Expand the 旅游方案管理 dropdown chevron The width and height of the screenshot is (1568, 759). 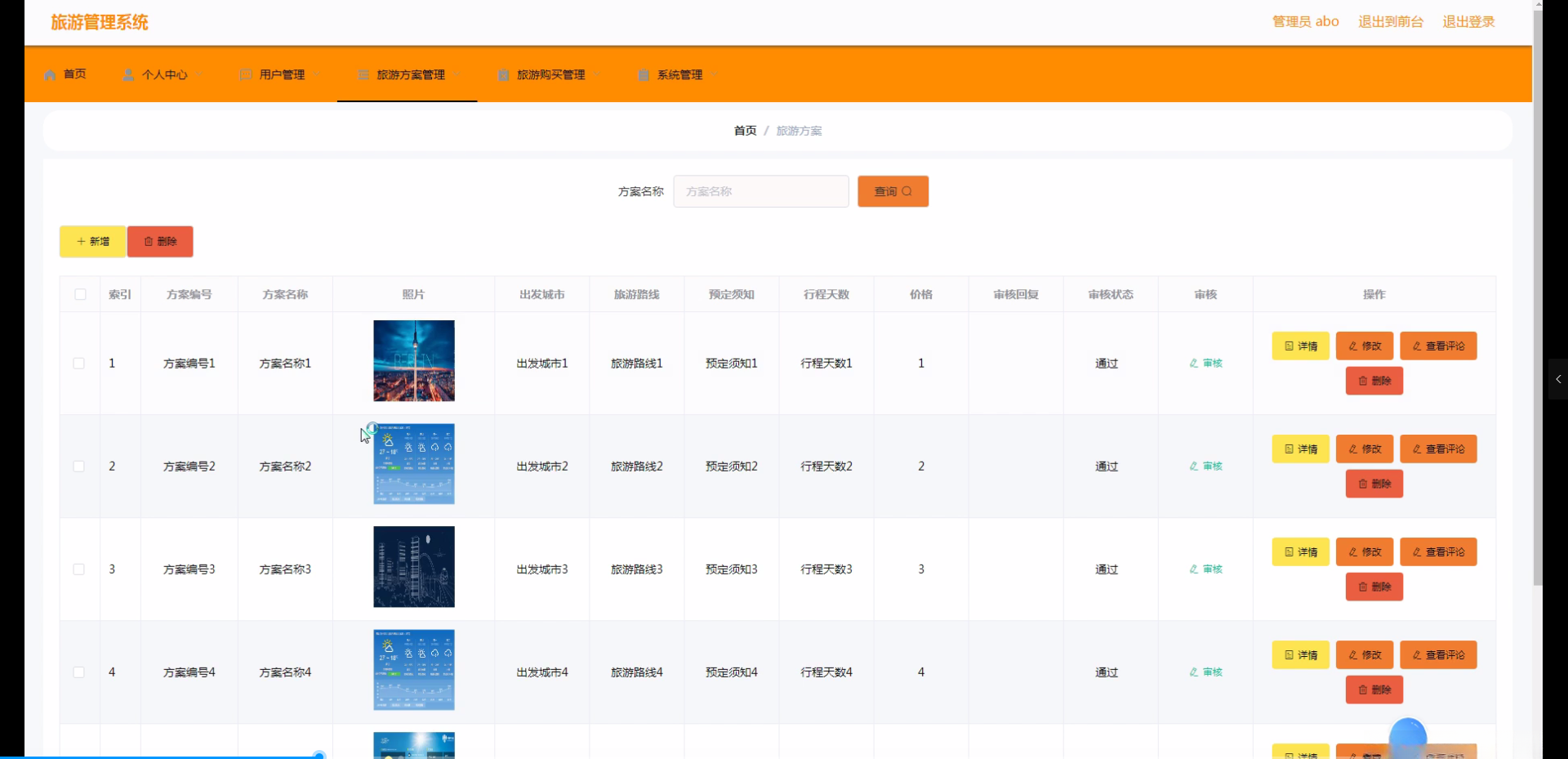click(457, 74)
